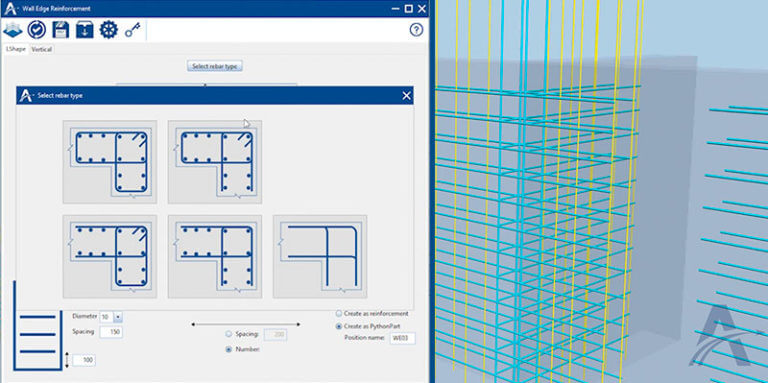
Task: Click the box with down arrow icon
Action: coord(84,30)
